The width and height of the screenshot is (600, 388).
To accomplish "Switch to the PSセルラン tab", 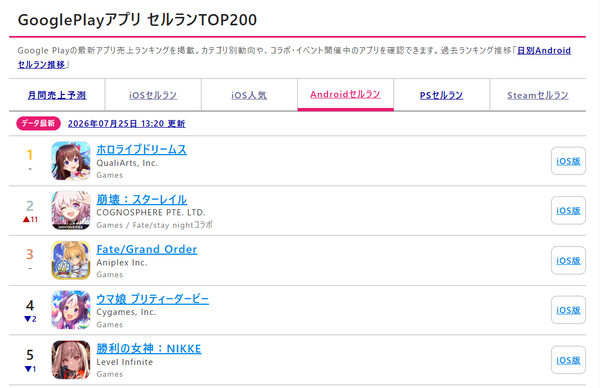I will click(x=441, y=95).
